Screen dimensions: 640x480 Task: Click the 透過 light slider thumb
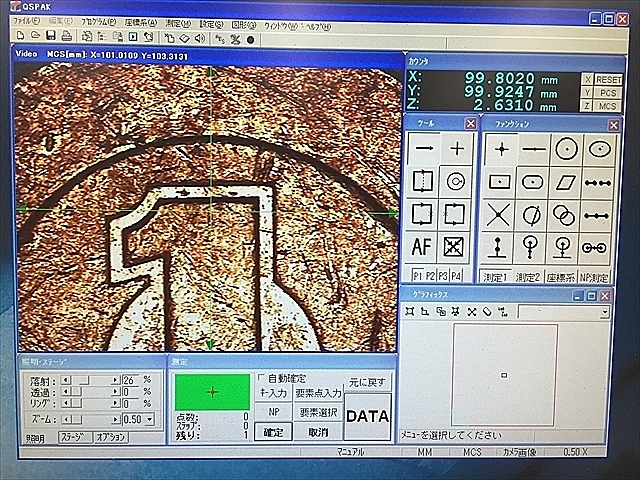coord(76,392)
